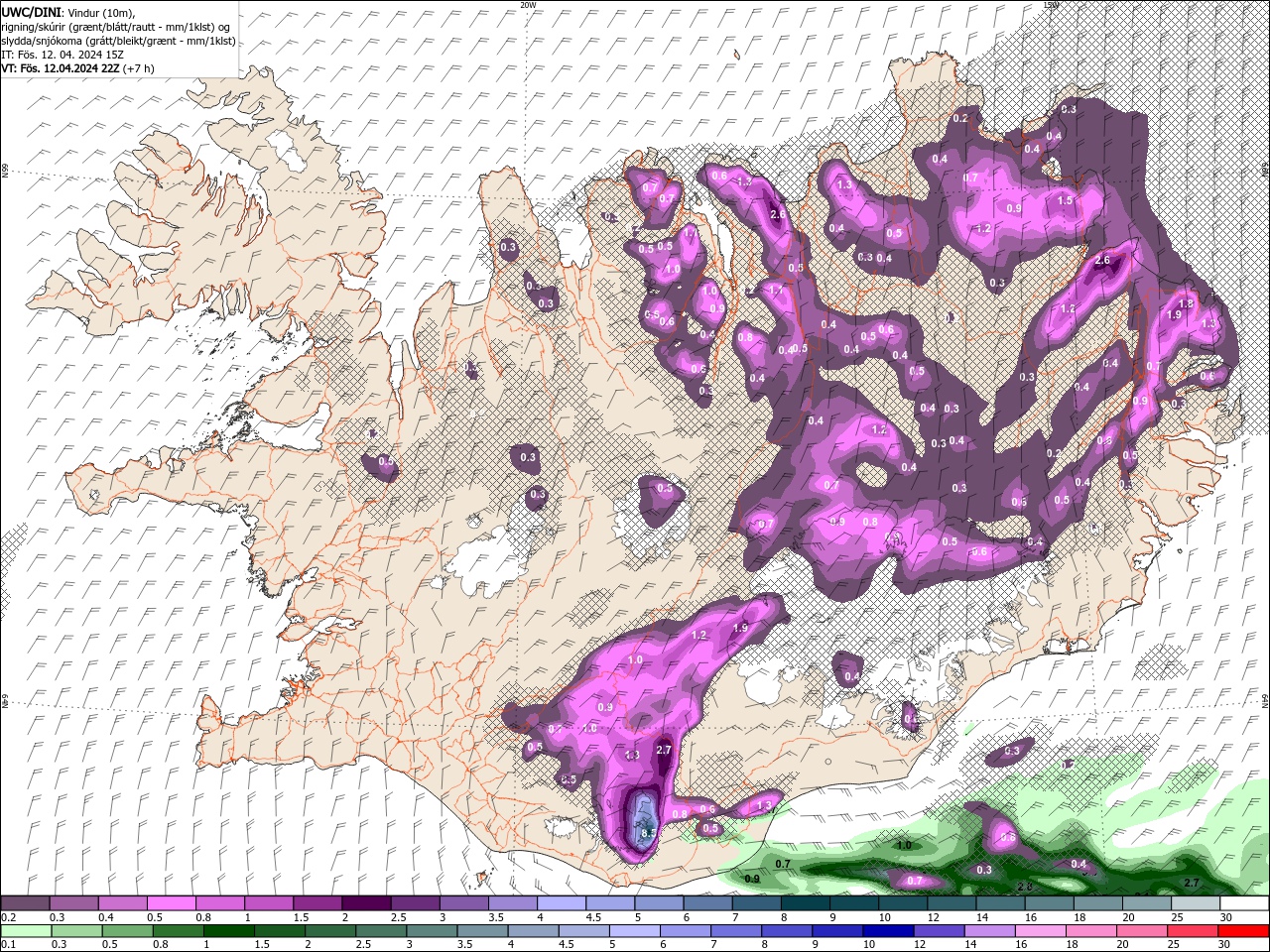
Task: Click the pale grey 25 swatch in upper legend
Action: (x=1196, y=903)
